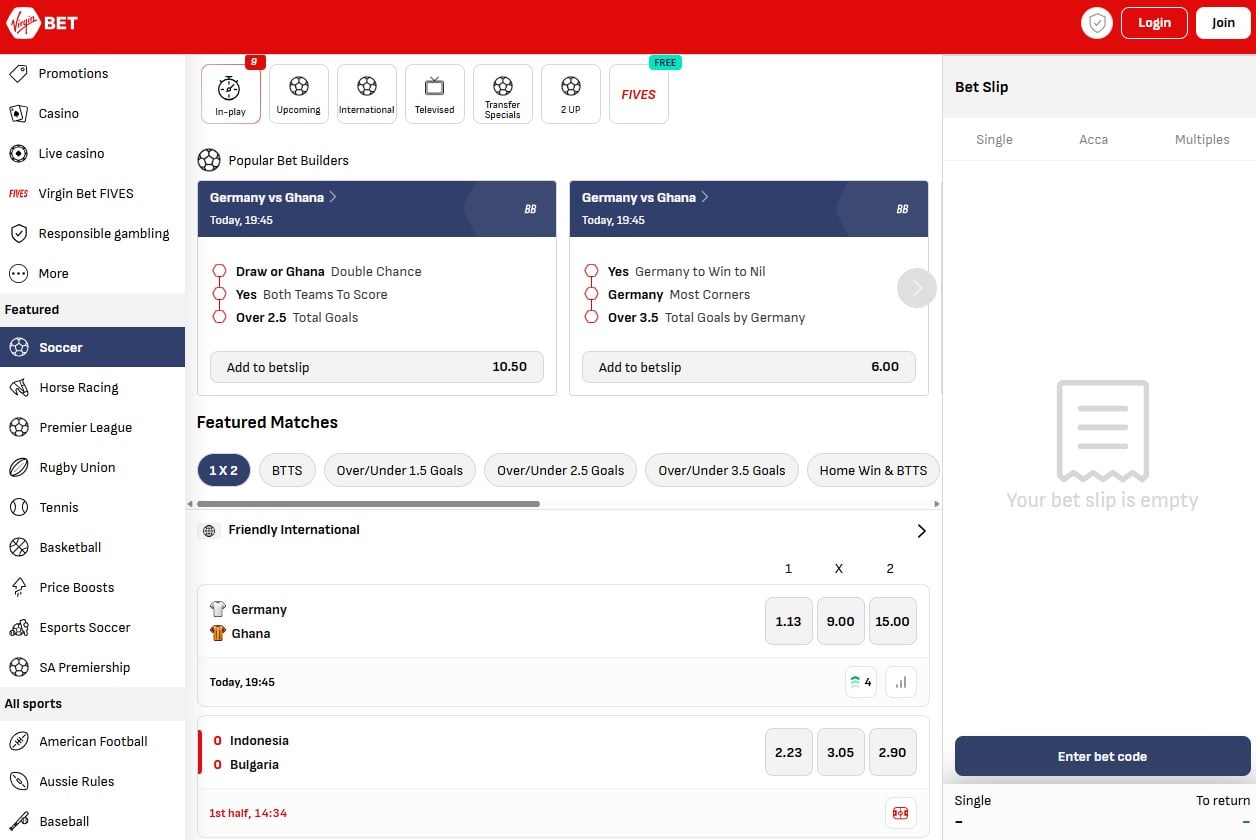Click the safer gambling shield icon

[x=1097, y=23]
